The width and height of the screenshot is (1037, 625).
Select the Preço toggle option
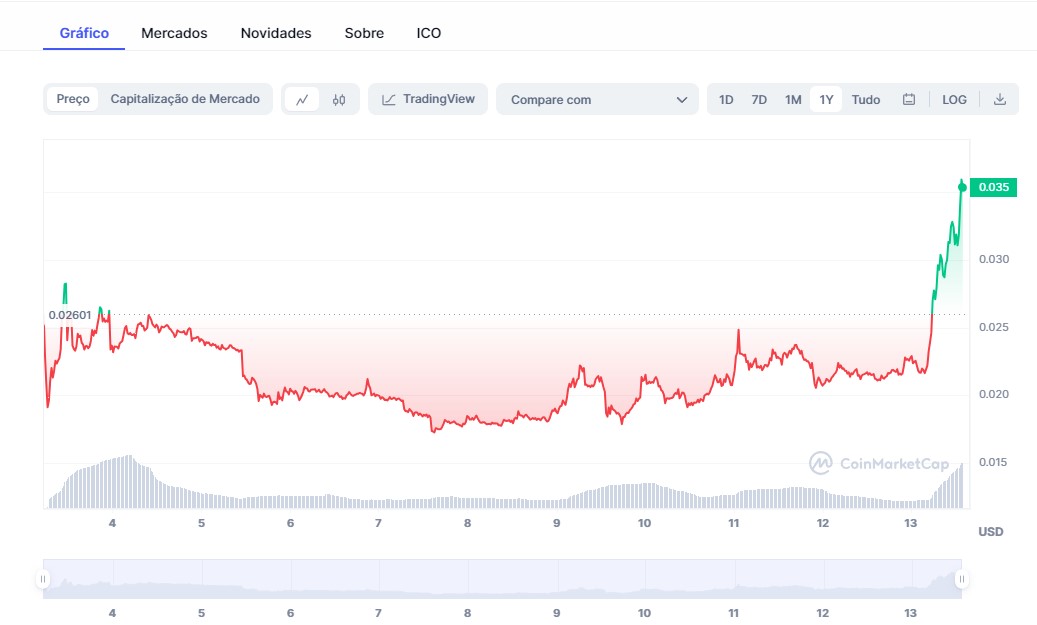[x=73, y=99]
